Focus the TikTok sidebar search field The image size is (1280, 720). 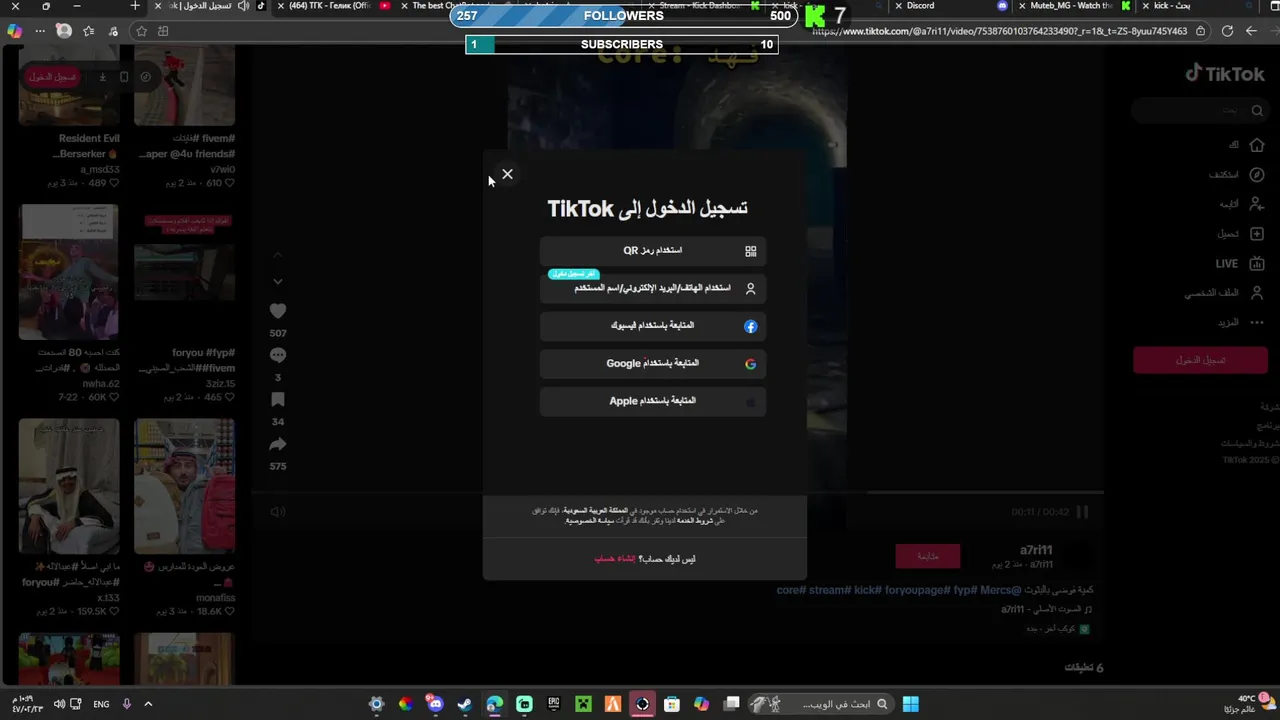1200,110
